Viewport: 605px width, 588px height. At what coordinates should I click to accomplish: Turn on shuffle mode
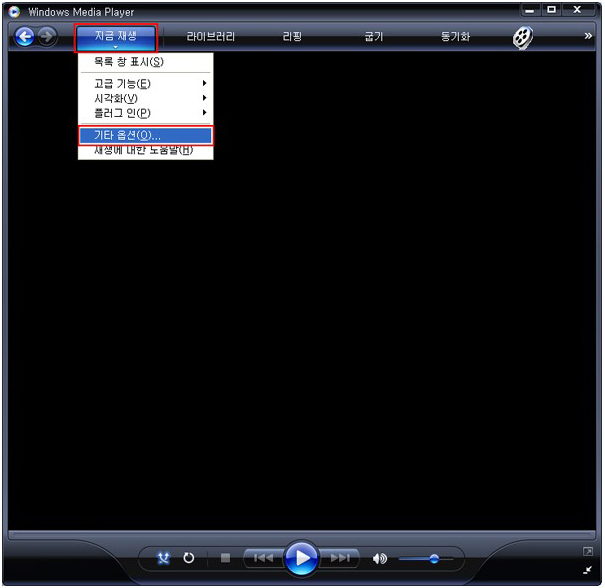[164, 559]
